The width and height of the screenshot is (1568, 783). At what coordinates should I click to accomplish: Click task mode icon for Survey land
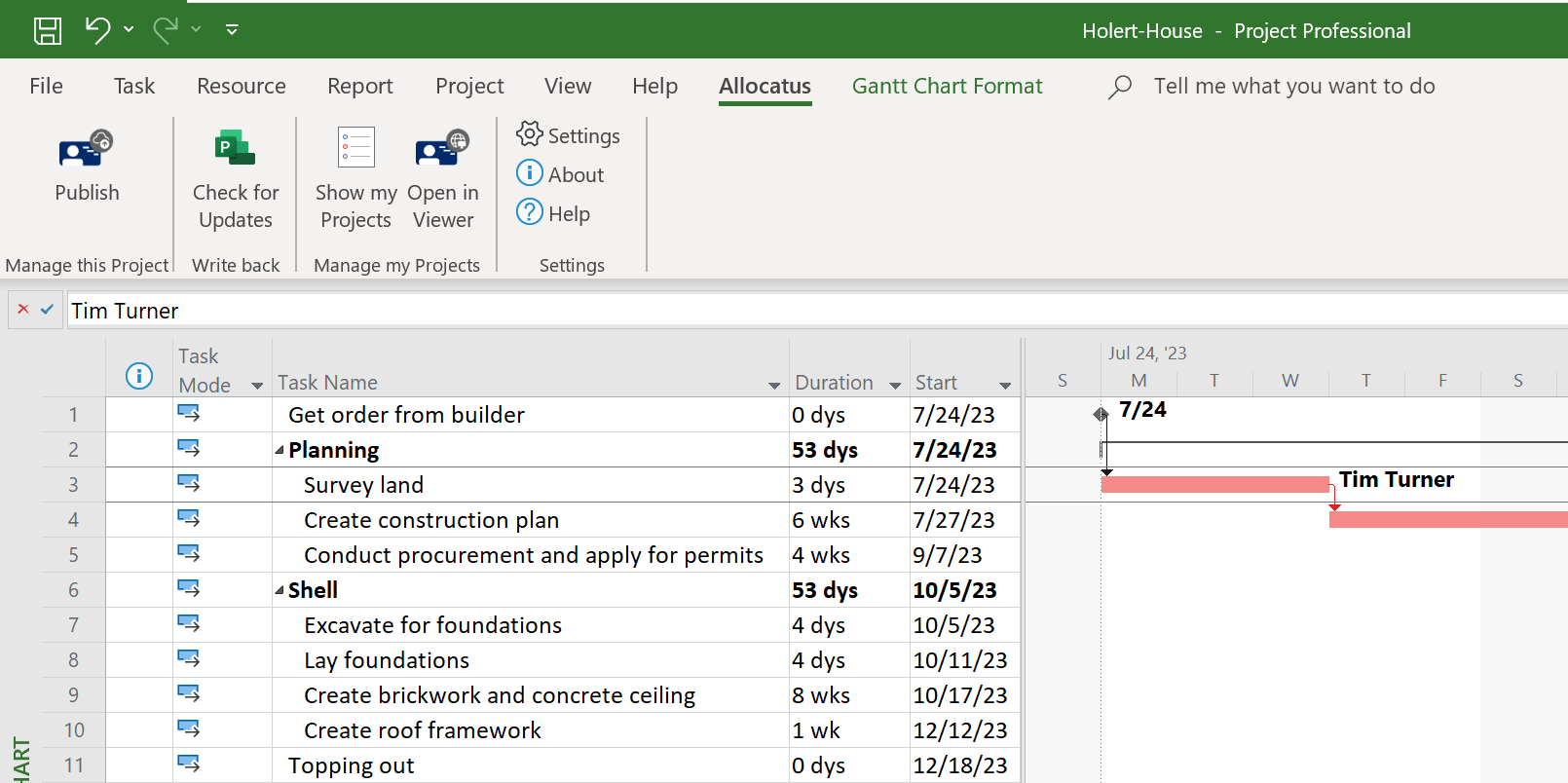189,484
